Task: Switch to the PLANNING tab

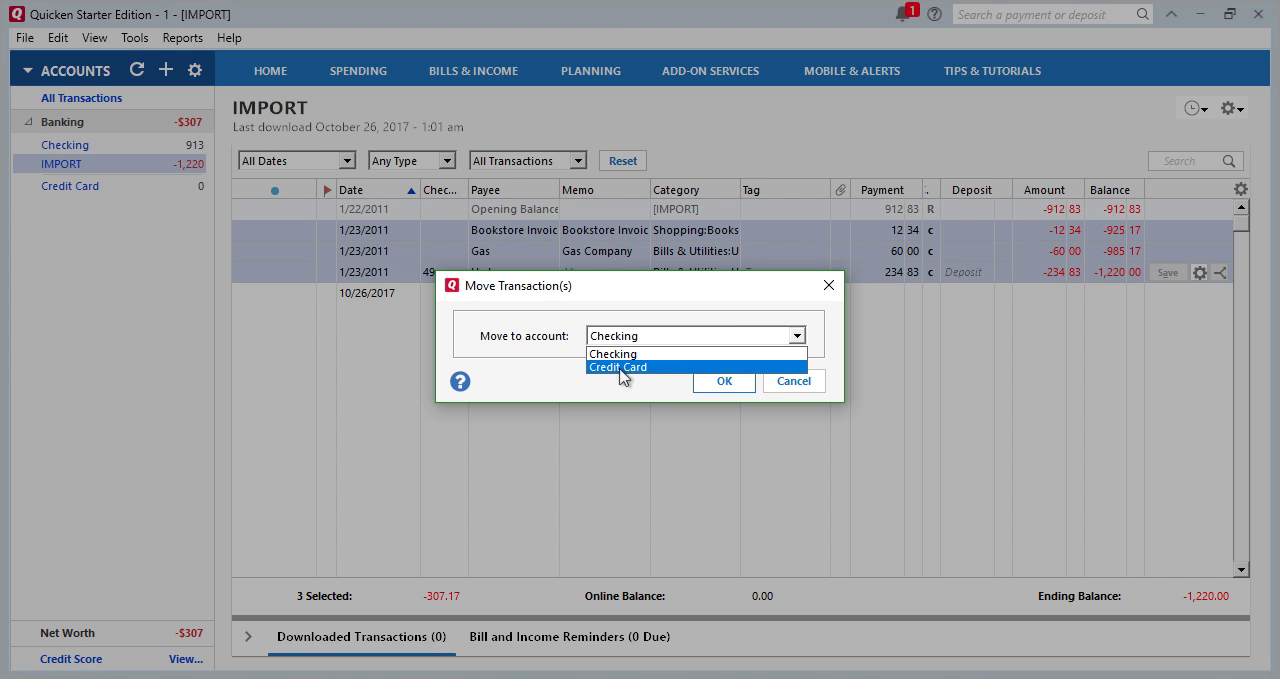Action: coord(590,71)
